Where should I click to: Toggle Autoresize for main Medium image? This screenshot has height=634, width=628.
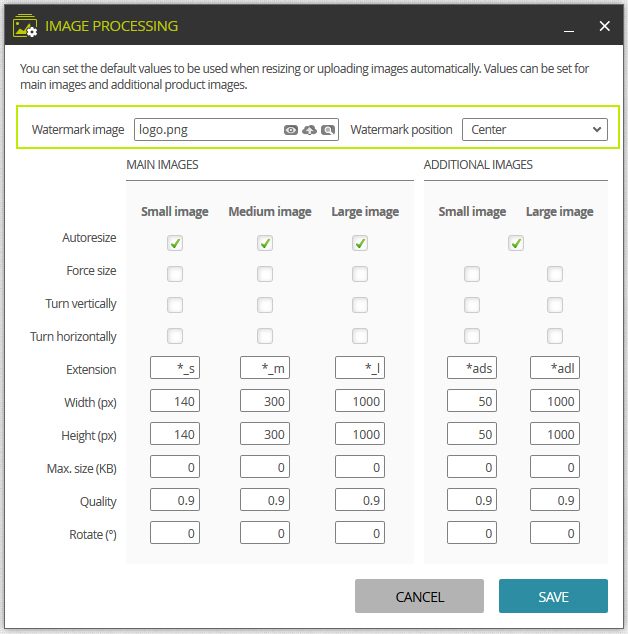(x=265, y=243)
